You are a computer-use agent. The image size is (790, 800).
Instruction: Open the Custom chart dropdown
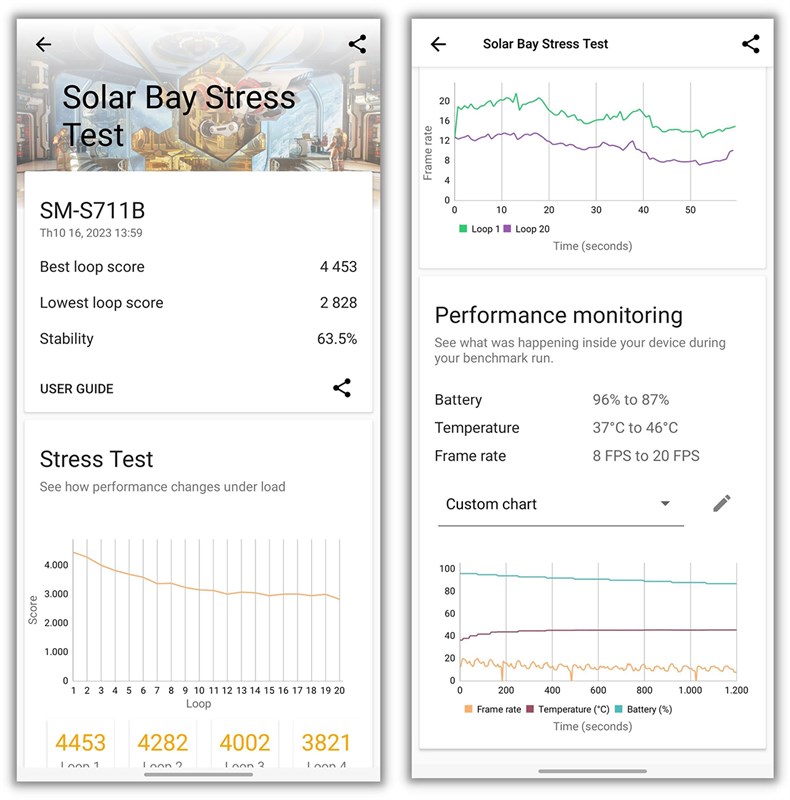(x=560, y=505)
